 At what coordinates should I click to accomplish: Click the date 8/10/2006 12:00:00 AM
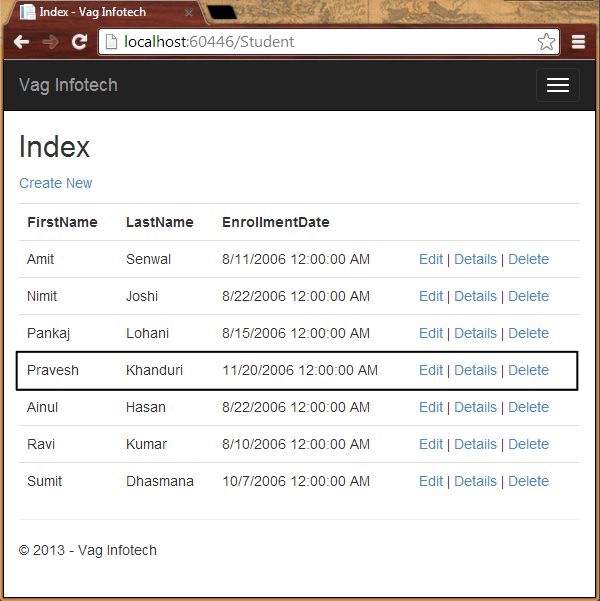(296, 444)
